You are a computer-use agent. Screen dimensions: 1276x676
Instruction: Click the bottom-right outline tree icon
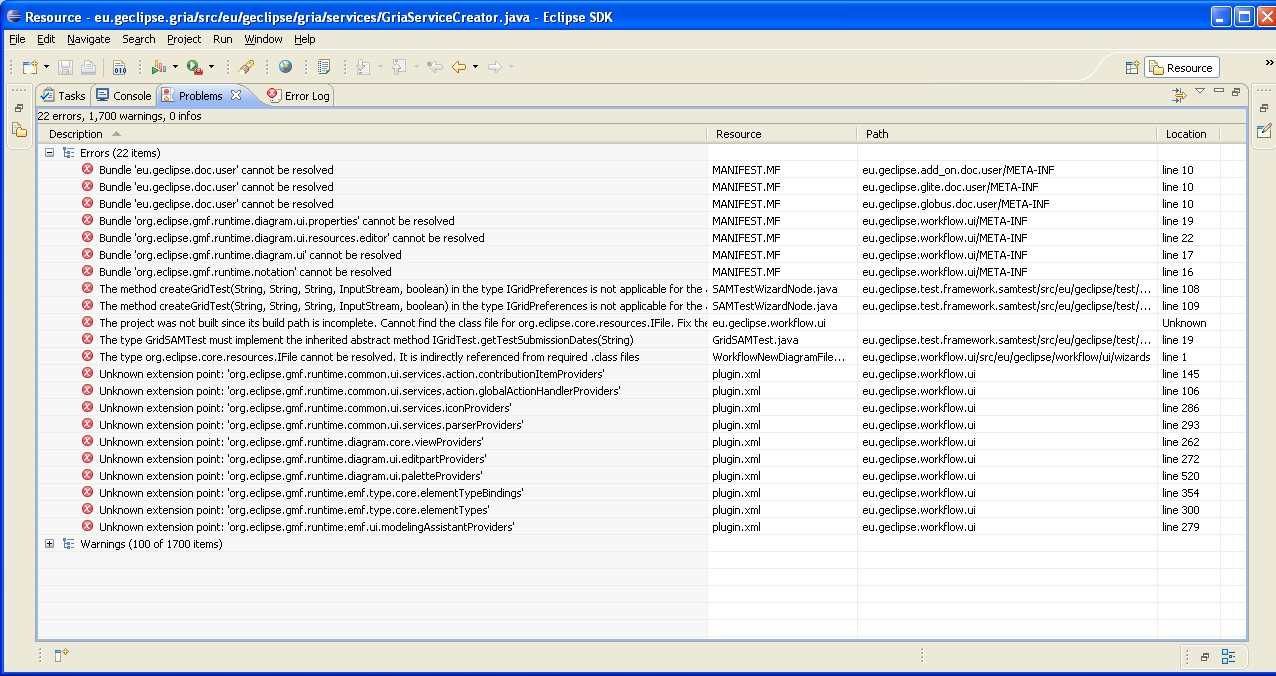click(x=1229, y=657)
